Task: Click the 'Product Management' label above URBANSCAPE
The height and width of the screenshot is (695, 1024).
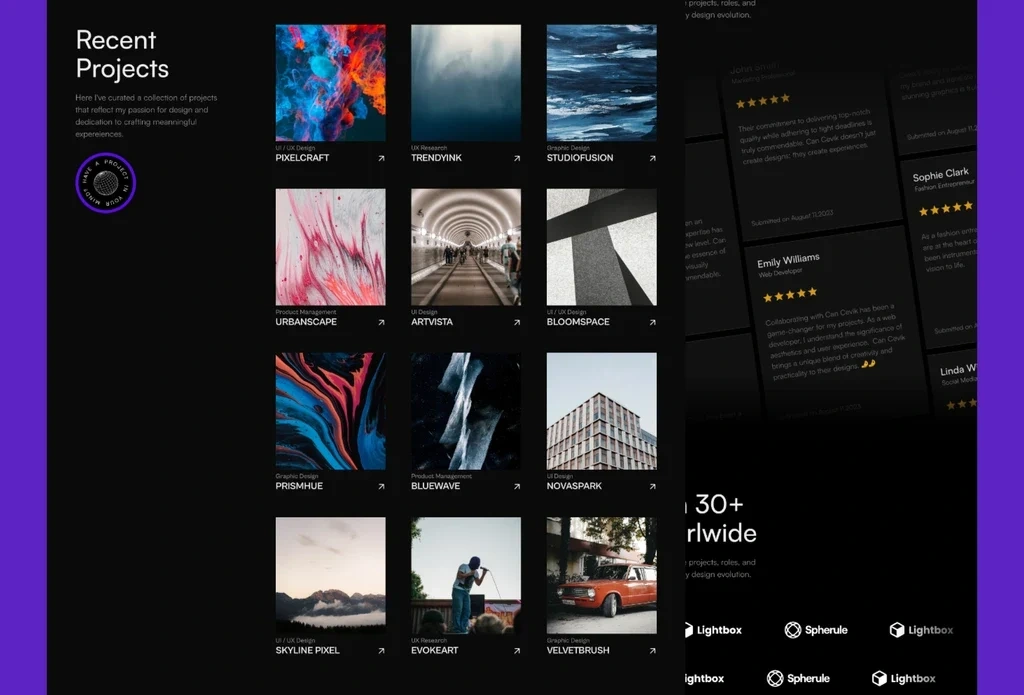Action: pos(306,312)
